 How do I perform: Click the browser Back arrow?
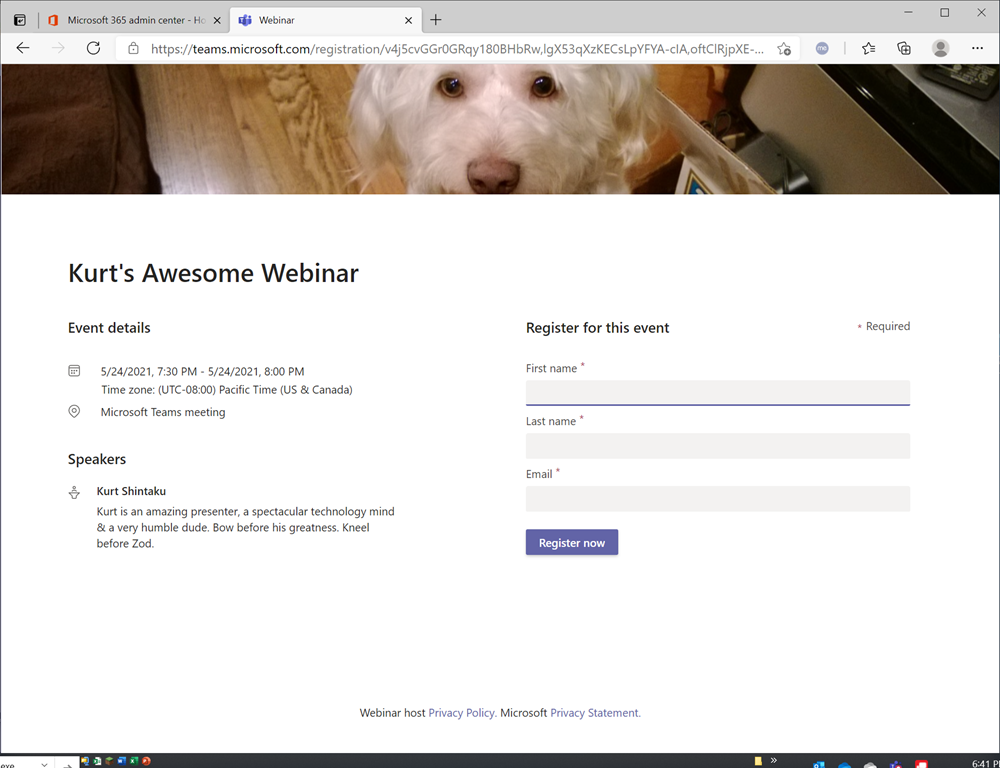click(x=23, y=48)
